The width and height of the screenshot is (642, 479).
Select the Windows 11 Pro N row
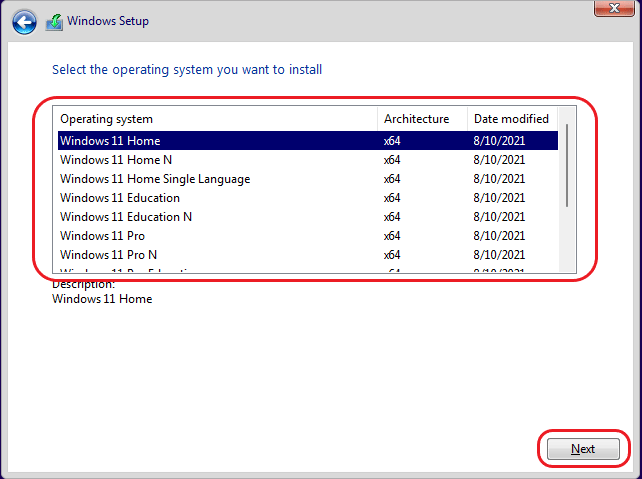coord(308,255)
